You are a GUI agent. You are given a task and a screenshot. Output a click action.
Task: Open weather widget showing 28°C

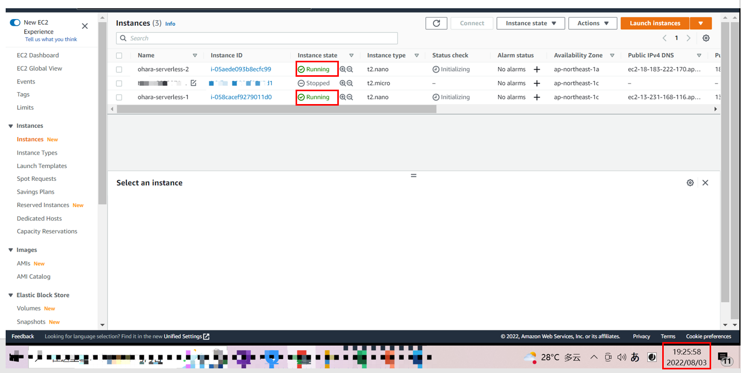click(x=552, y=357)
